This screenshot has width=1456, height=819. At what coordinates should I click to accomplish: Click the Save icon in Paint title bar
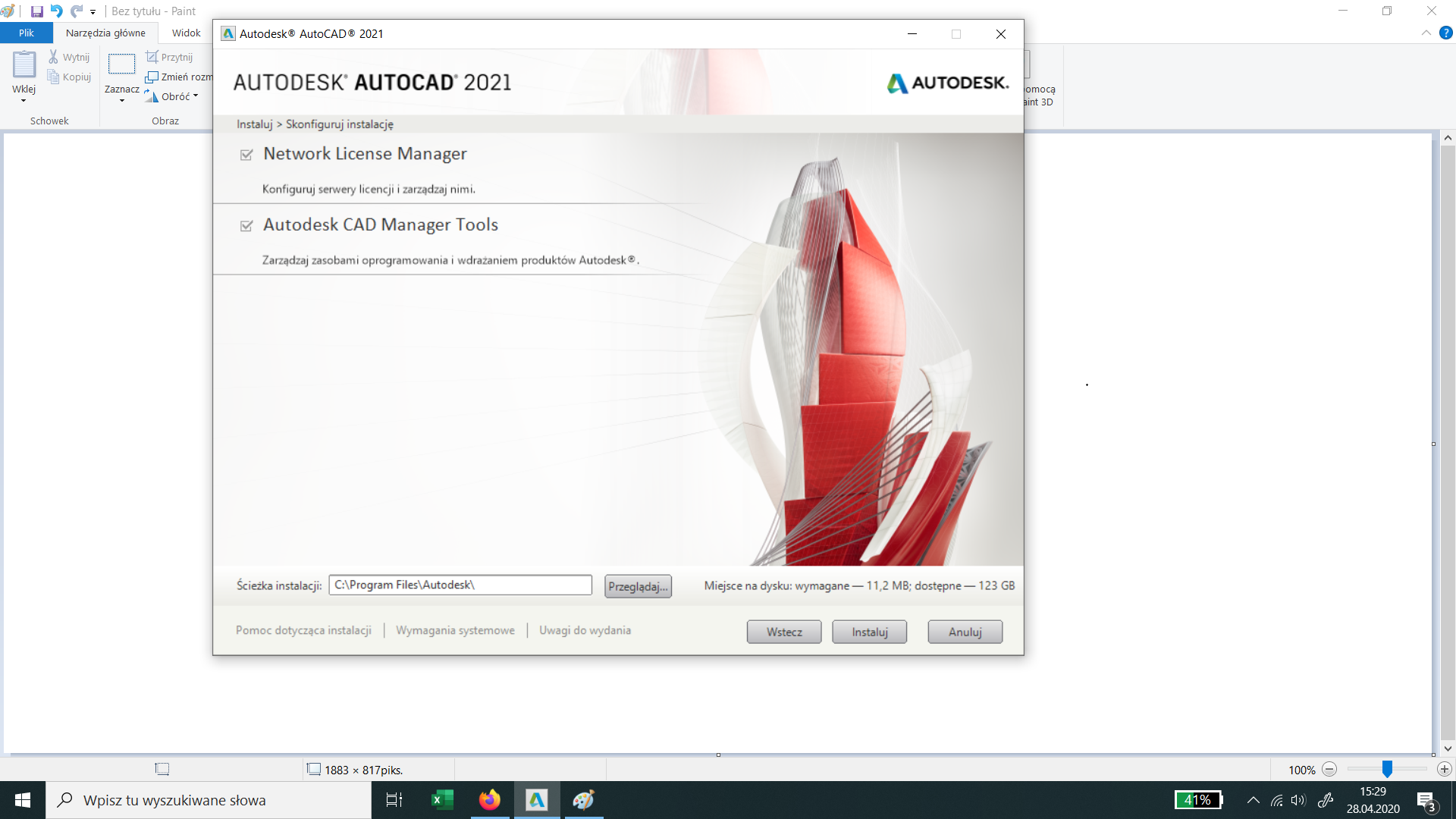[36, 11]
